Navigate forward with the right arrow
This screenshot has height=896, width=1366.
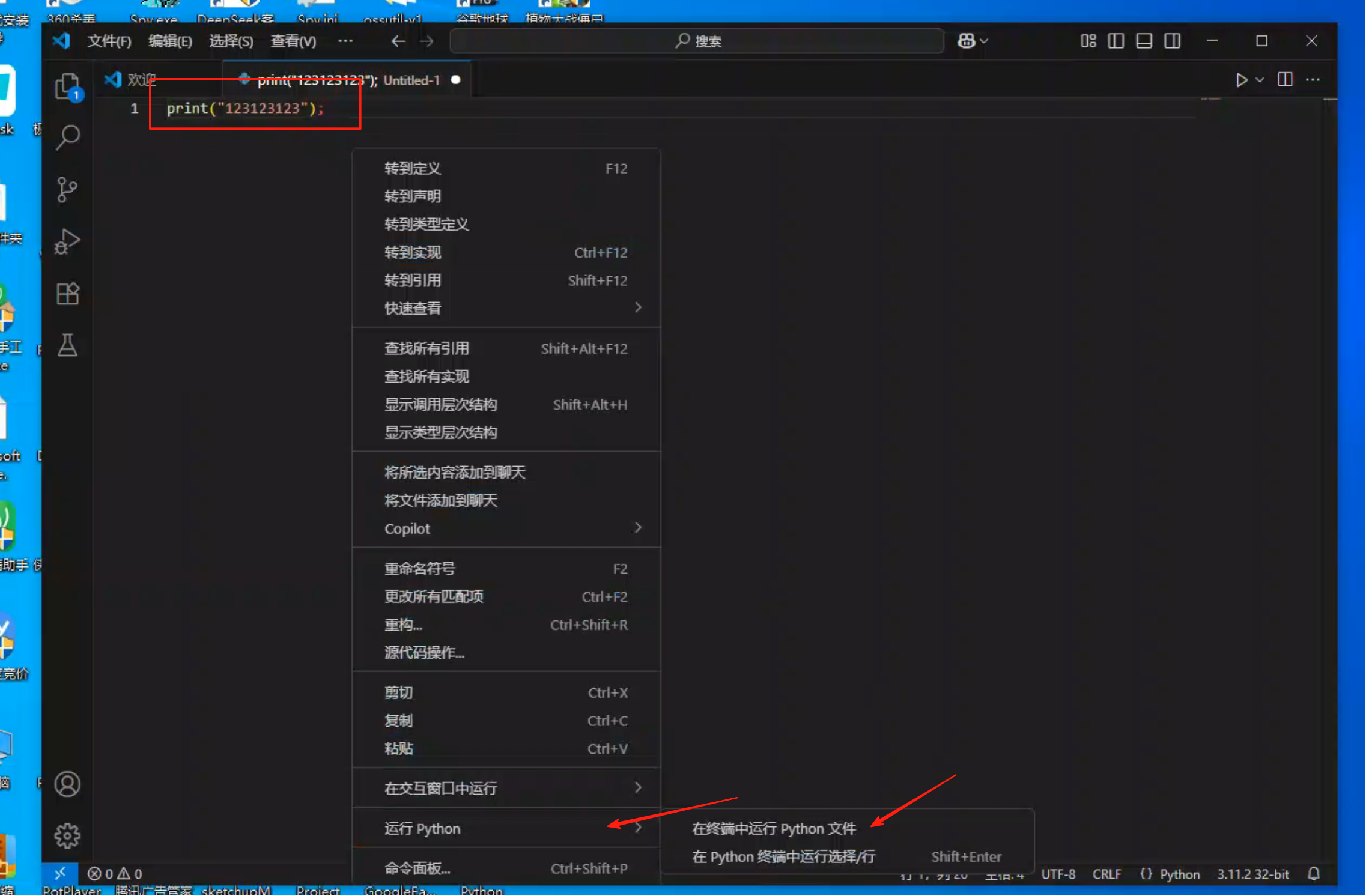point(426,41)
